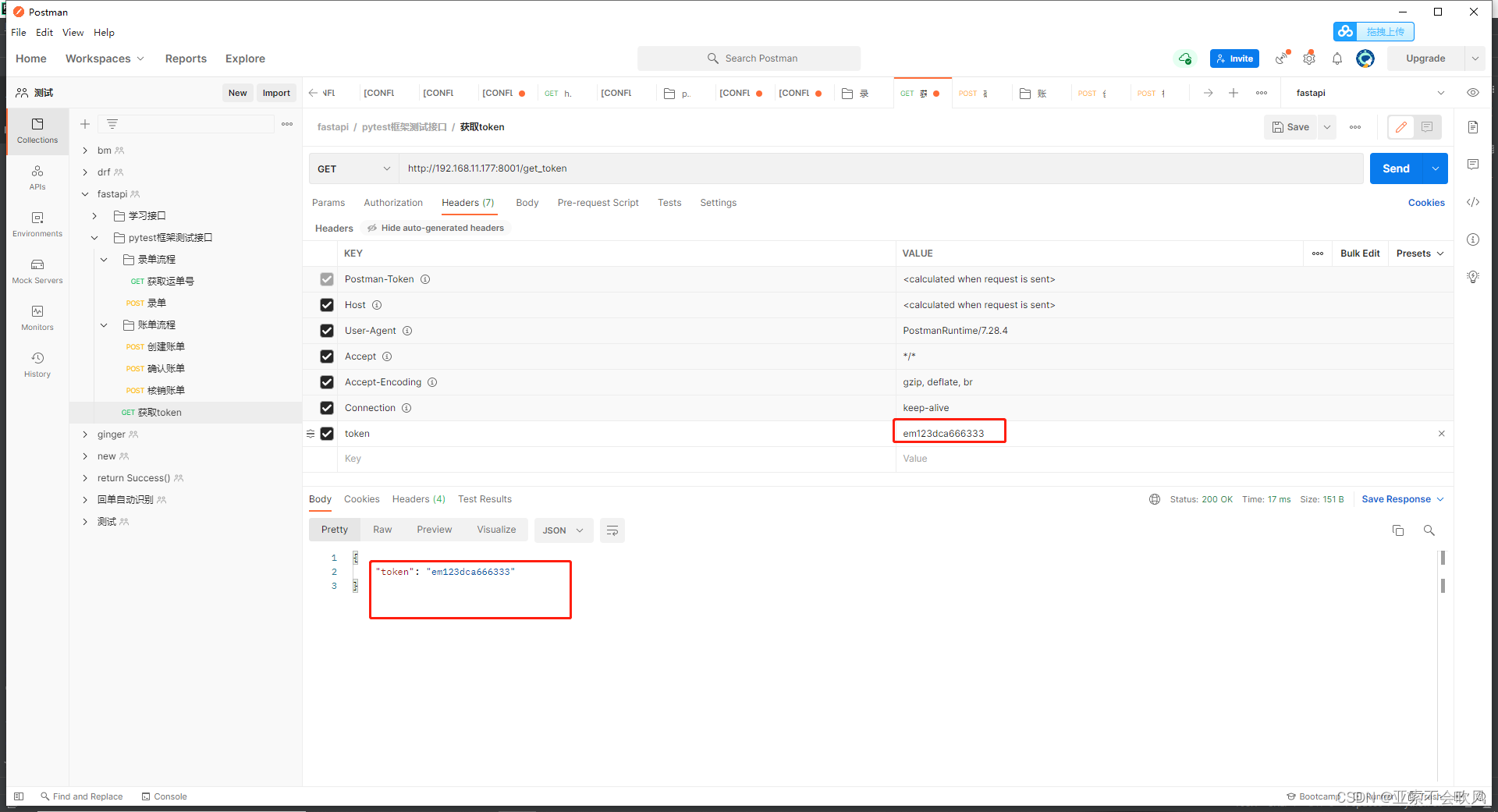The width and height of the screenshot is (1498, 812).
Task: Click the edit pencil mode icon
Action: (x=1401, y=127)
